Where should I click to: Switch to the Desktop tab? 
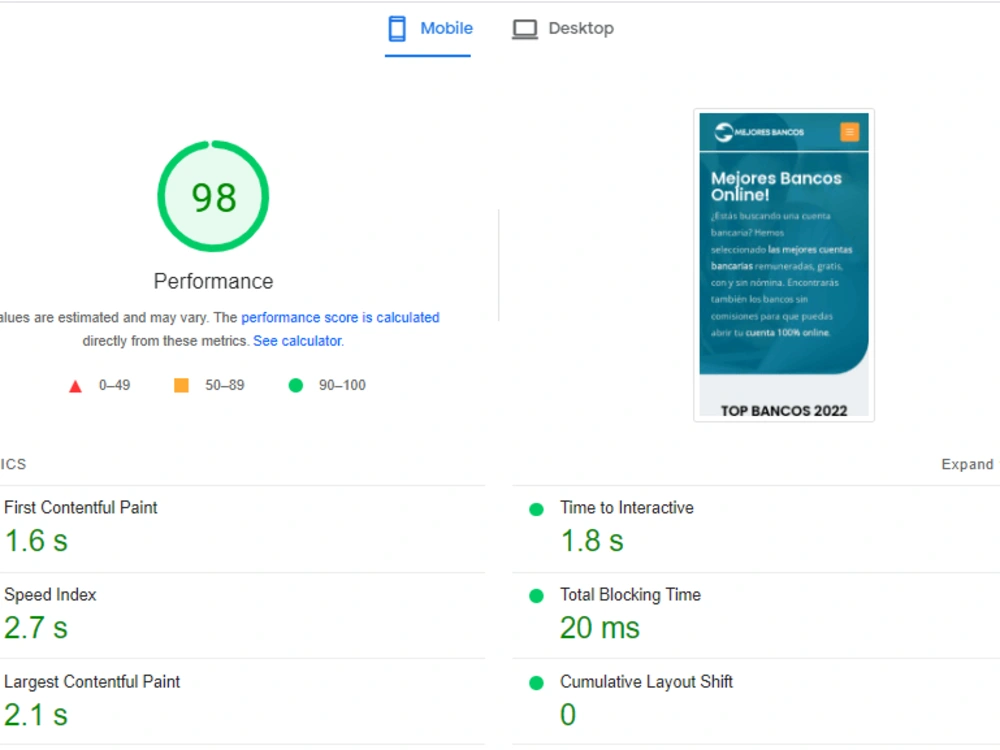point(563,29)
